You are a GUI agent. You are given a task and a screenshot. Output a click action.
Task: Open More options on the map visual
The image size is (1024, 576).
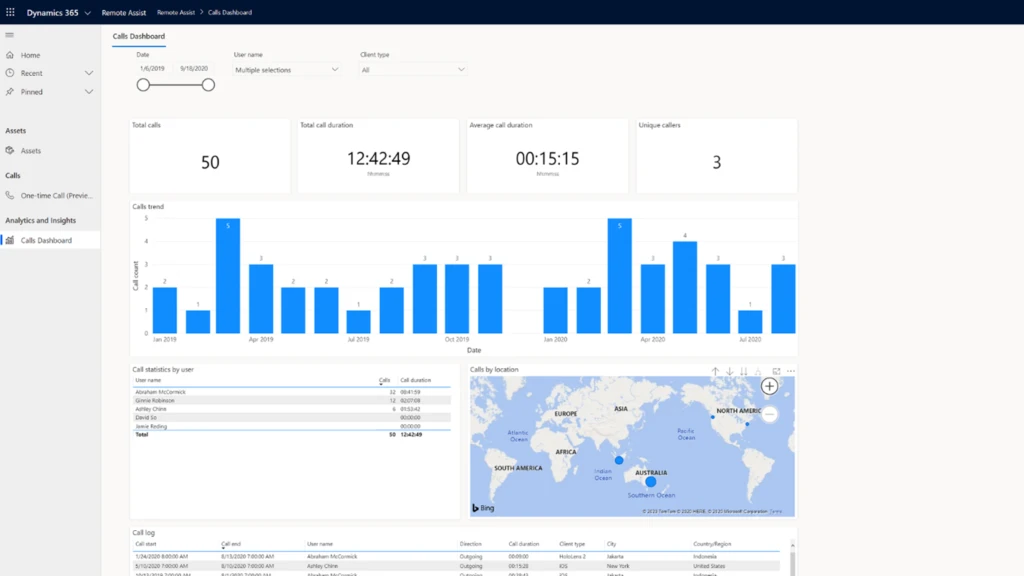(x=791, y=371)
